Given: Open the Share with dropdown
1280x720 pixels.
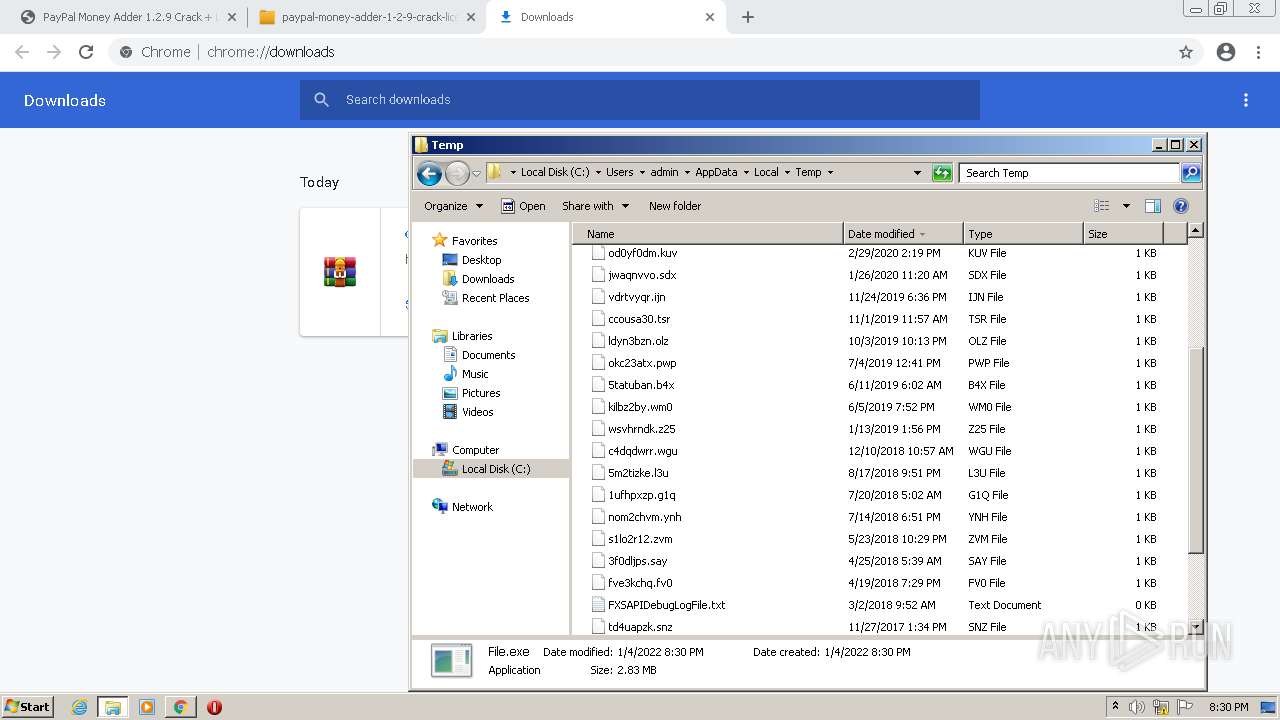Looking at the screenshot, I should [x=596, y=206].
